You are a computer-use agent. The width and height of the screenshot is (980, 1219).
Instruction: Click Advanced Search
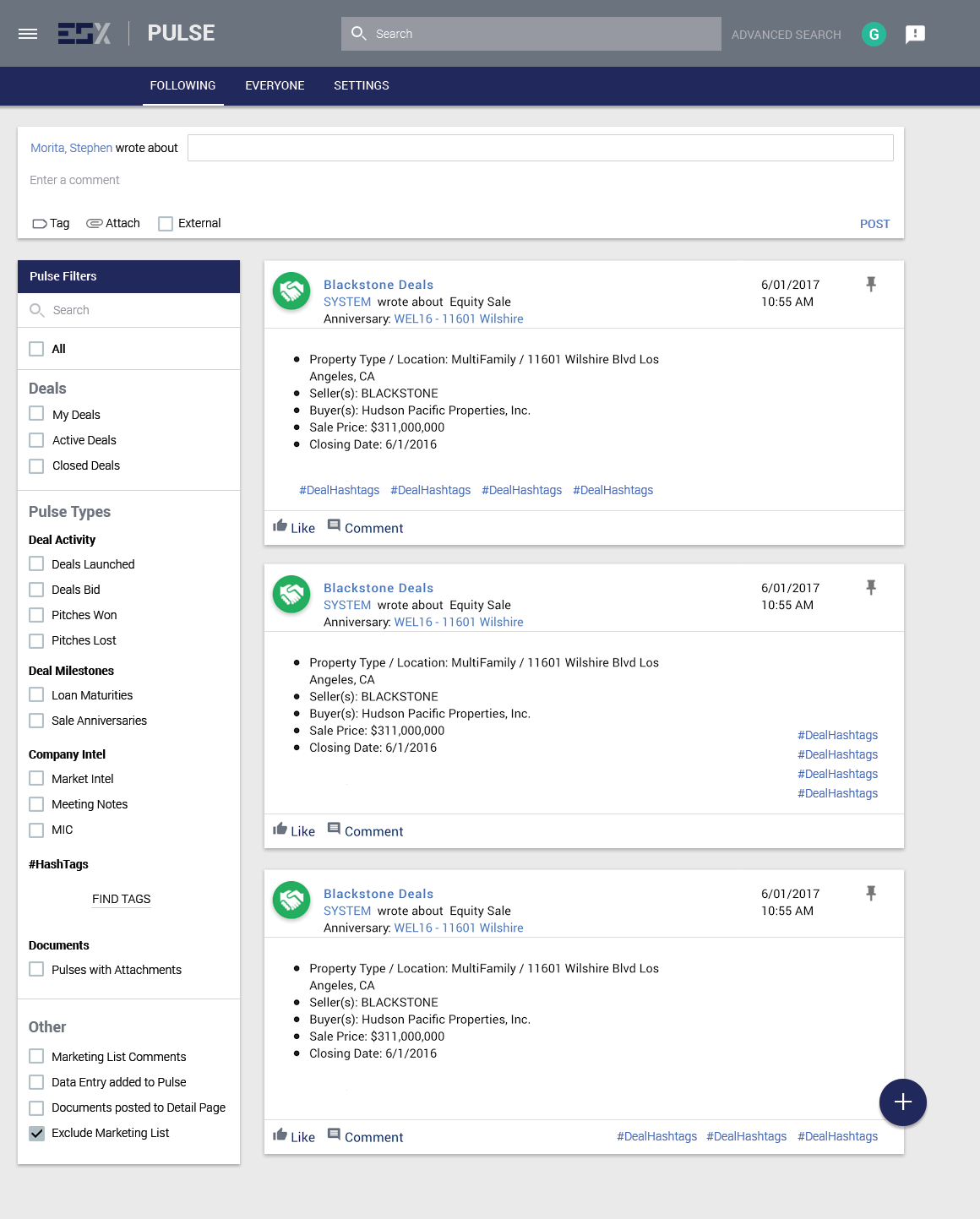787,35
